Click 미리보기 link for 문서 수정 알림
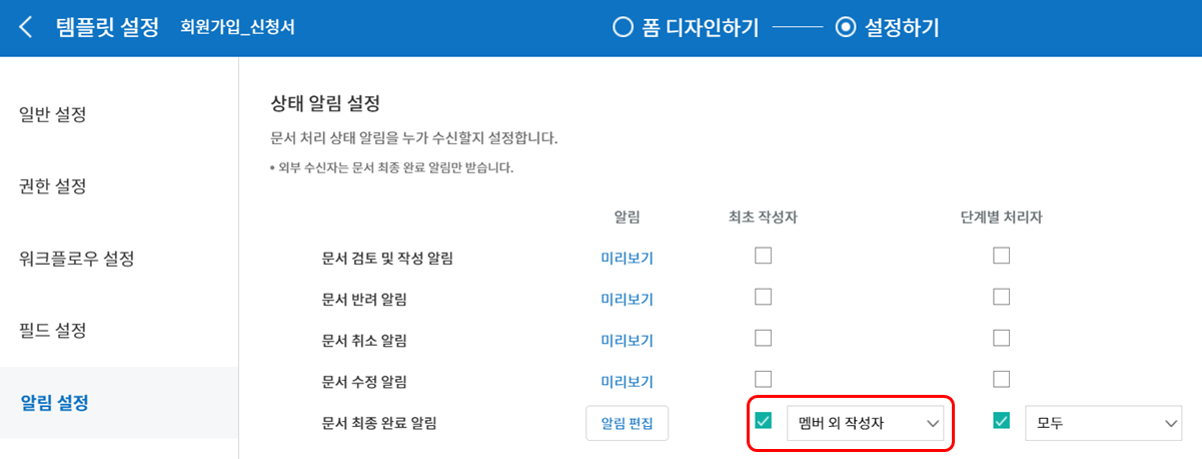This screenshot has height=459, width=1202. (x=626, y=381)
